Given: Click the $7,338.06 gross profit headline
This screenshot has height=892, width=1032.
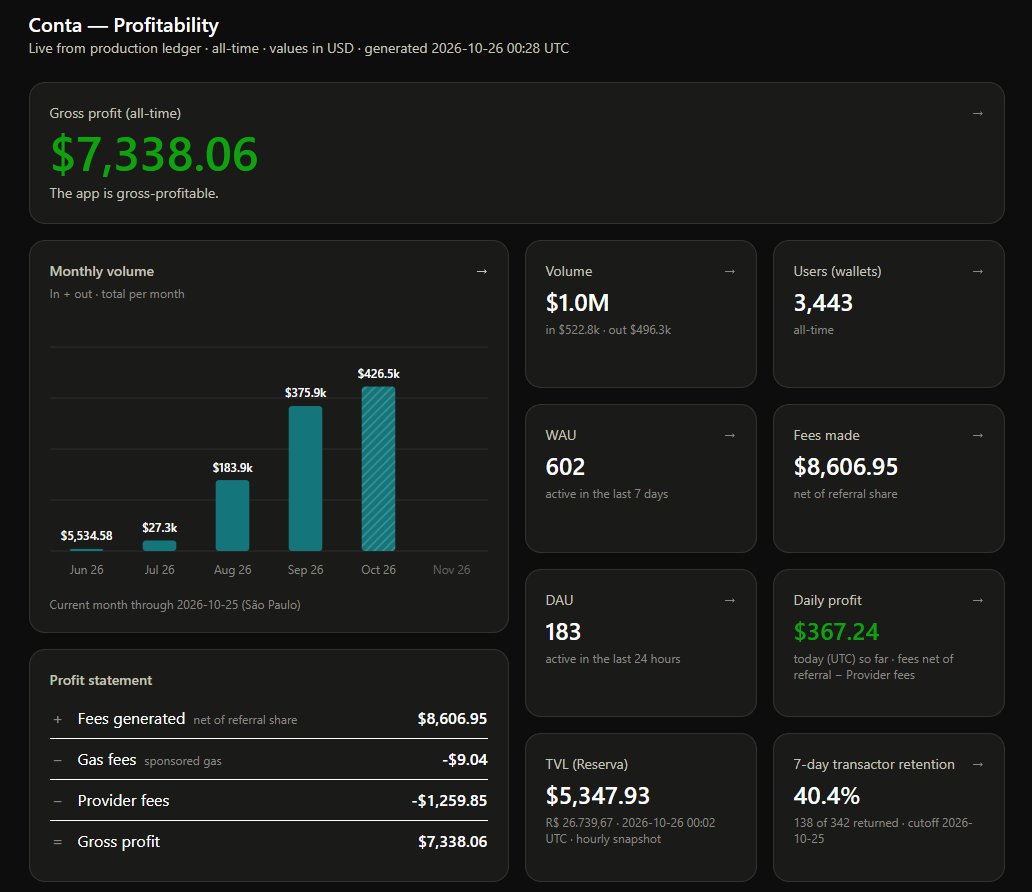Looking at the screenshot, I should coord(154,154).
